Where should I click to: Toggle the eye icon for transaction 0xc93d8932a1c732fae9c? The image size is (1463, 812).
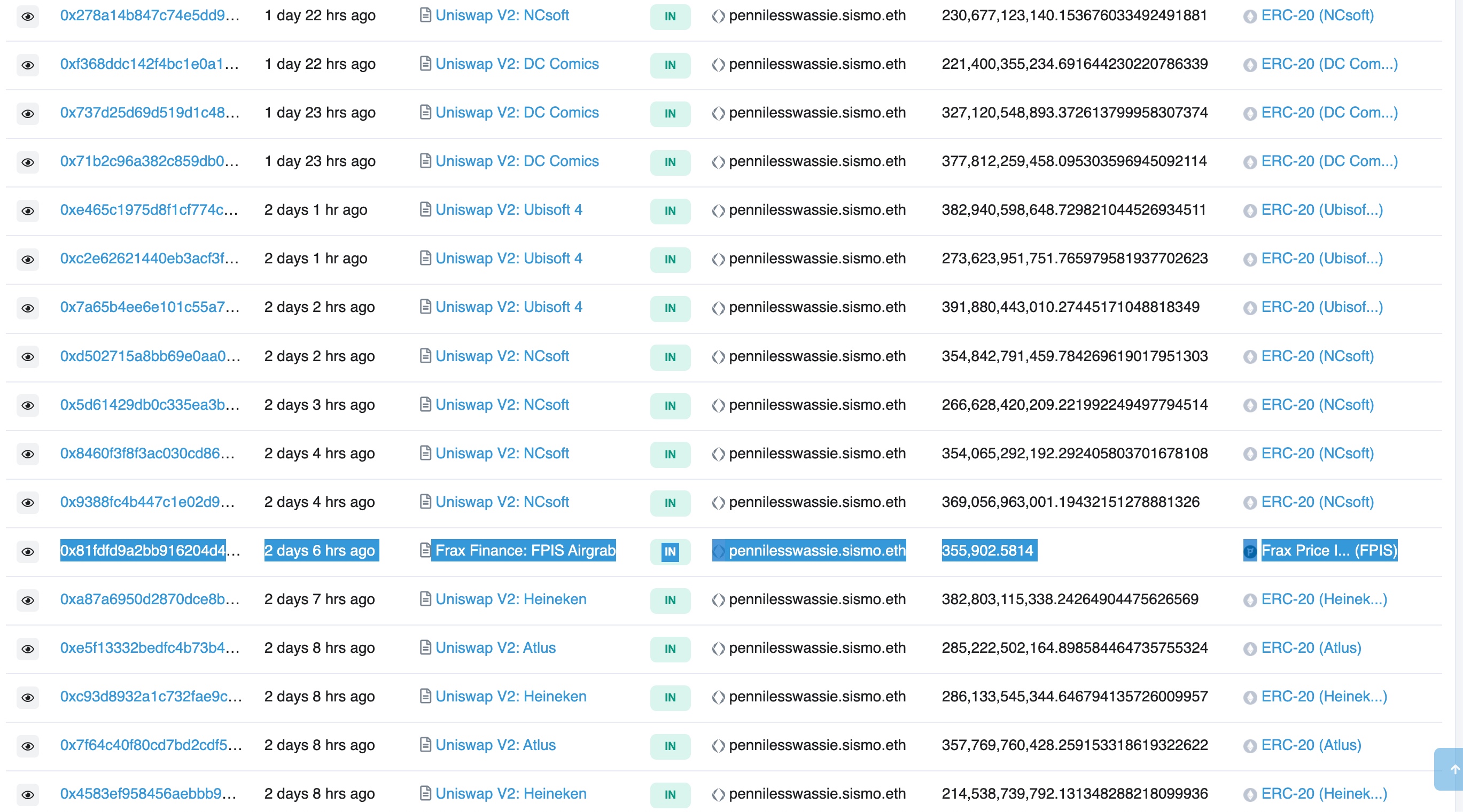coord(27,698)
